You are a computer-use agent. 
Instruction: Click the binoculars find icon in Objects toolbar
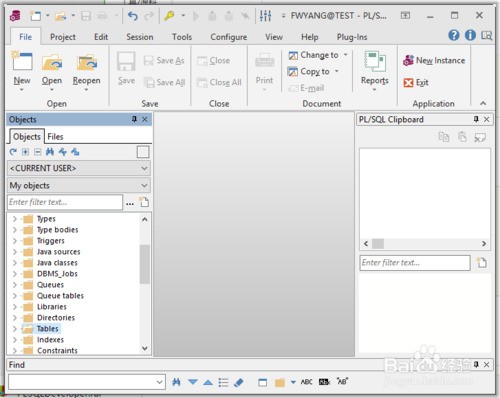(x=50, y=152)
